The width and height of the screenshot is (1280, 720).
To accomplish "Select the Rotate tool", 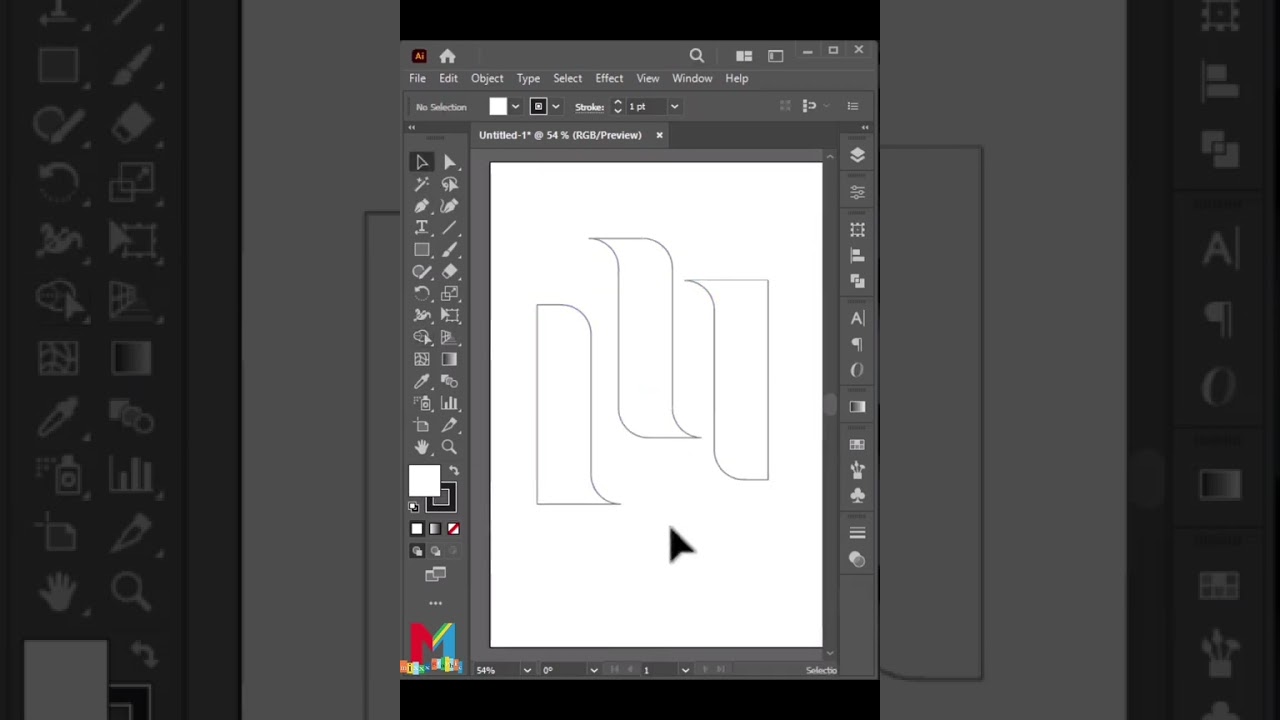I will 422,294.
